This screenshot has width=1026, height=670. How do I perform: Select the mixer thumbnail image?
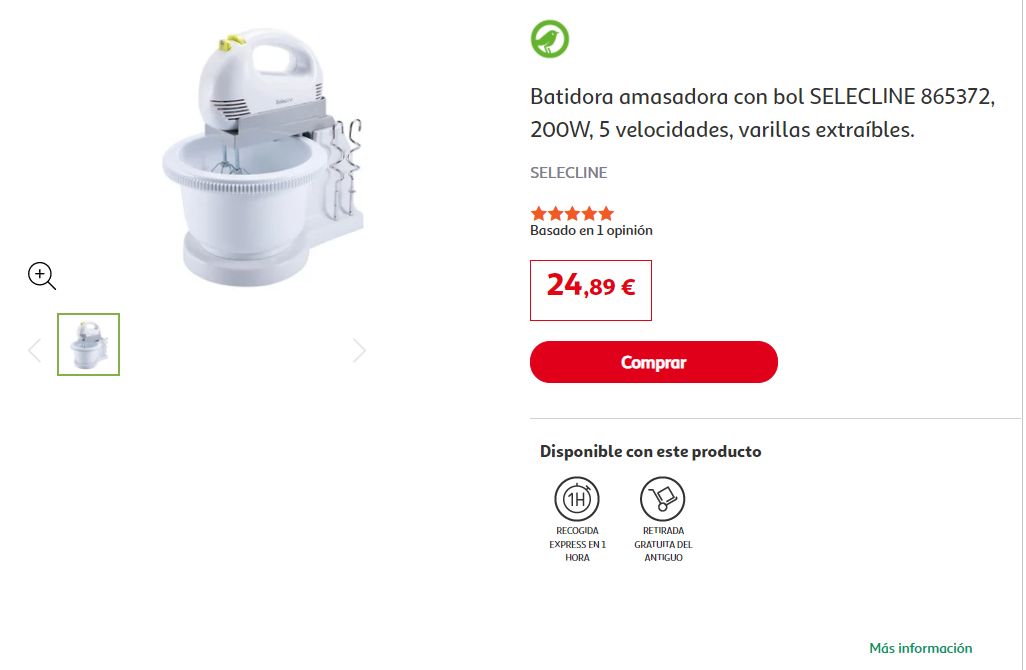coord(88,344)
